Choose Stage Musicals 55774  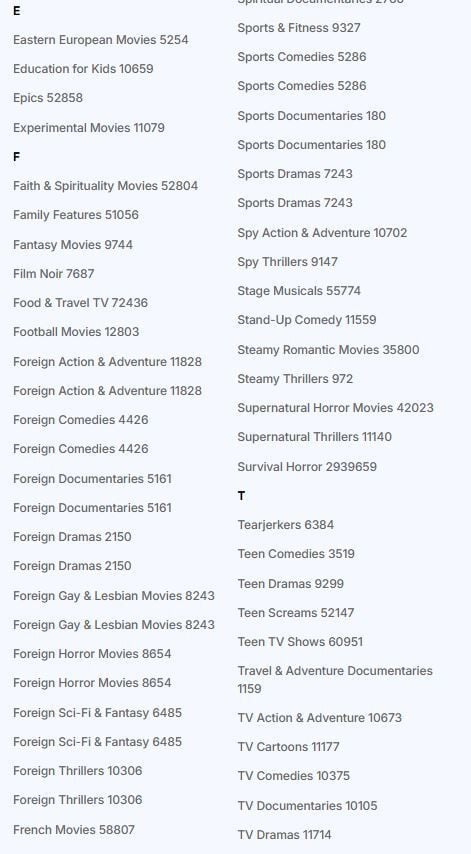point(299,290)
